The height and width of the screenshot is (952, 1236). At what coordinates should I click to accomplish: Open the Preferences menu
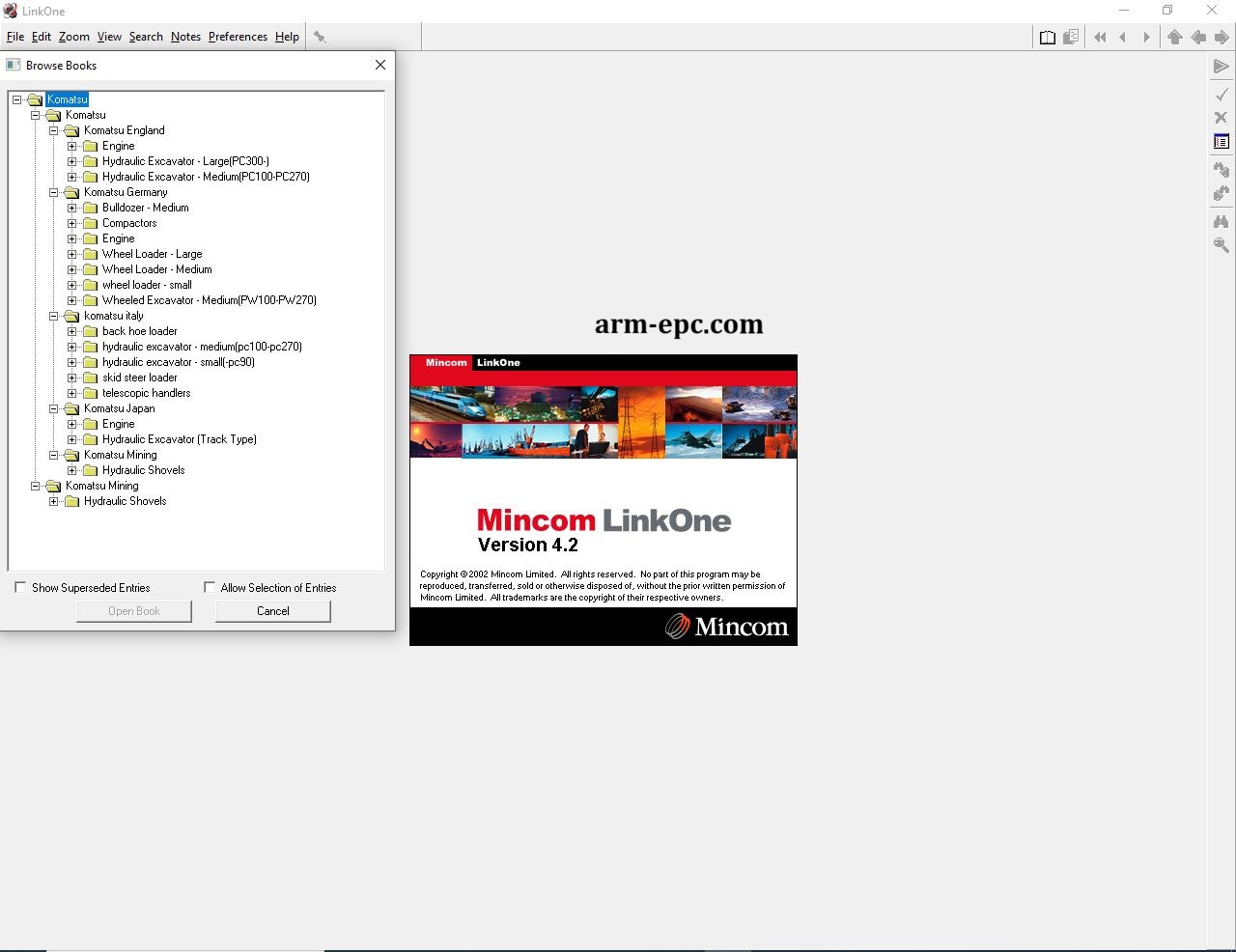[238, 37]
